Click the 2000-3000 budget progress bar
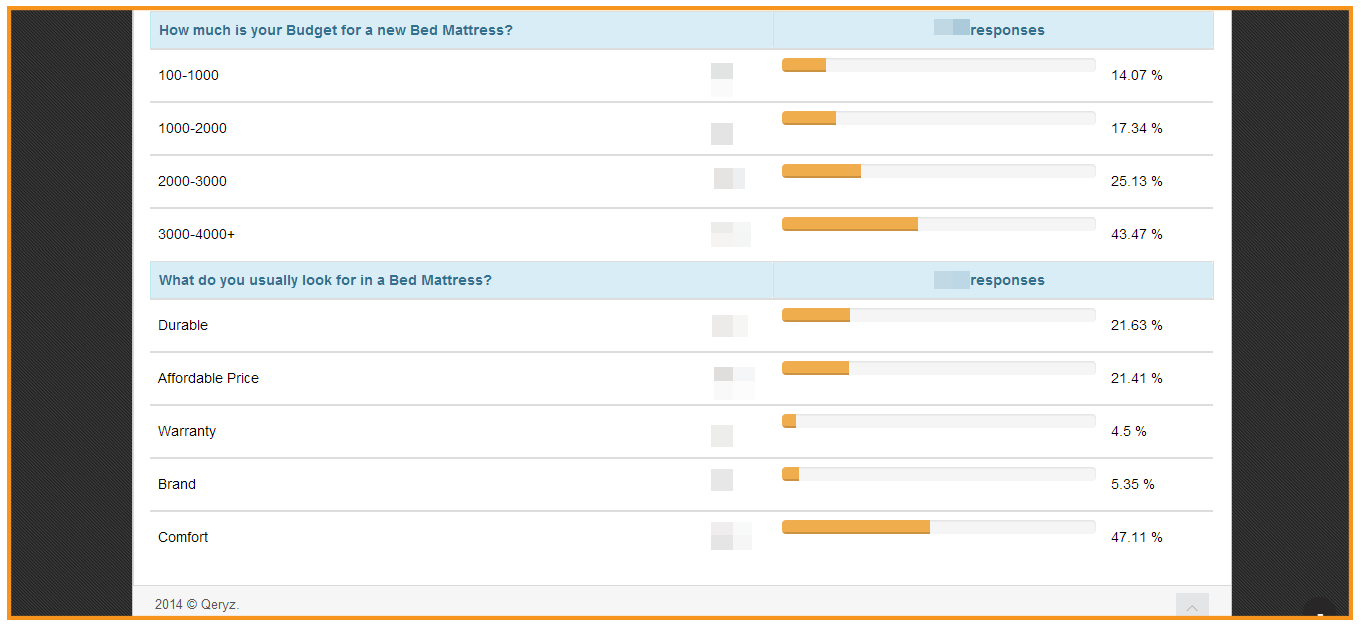 (938, 171)
